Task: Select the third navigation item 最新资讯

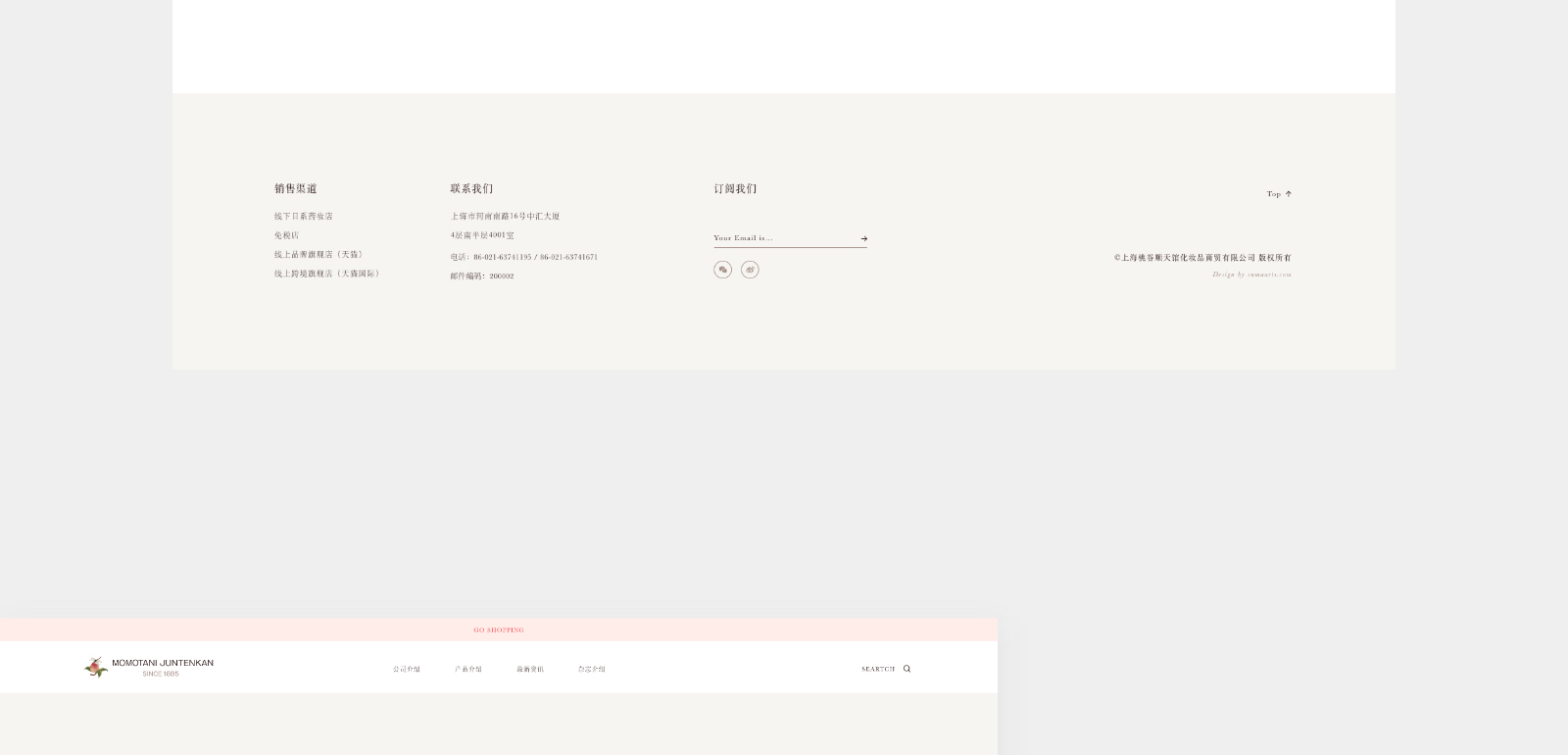Action: [x=530, y=669]
